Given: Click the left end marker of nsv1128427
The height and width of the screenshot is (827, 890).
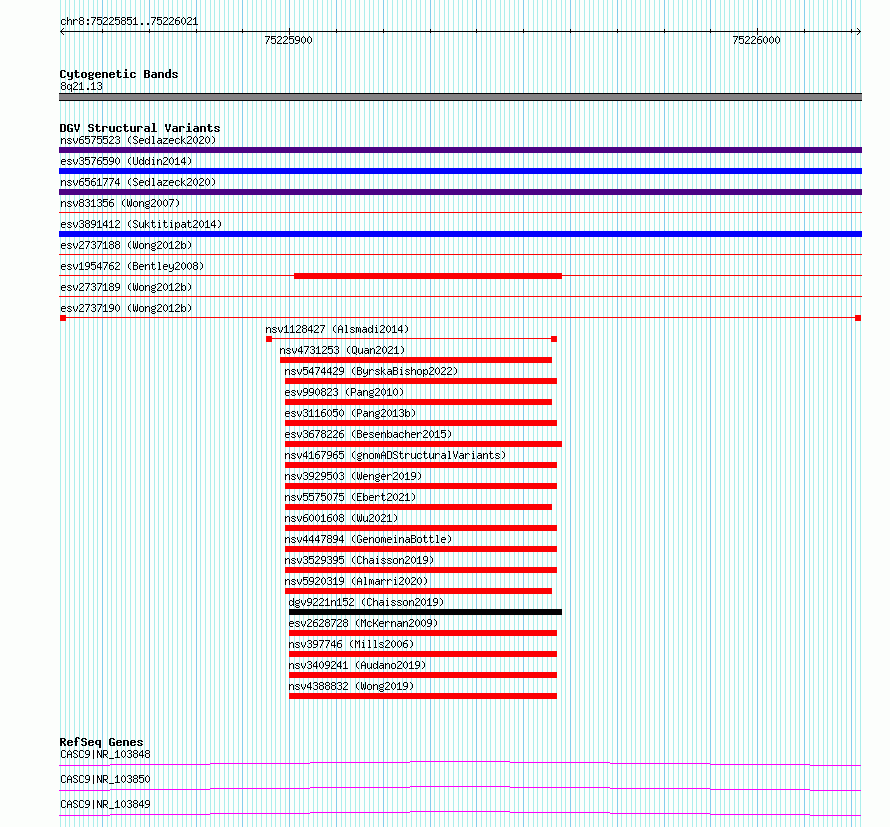Looking at the screenshot, I should (269, 339).
